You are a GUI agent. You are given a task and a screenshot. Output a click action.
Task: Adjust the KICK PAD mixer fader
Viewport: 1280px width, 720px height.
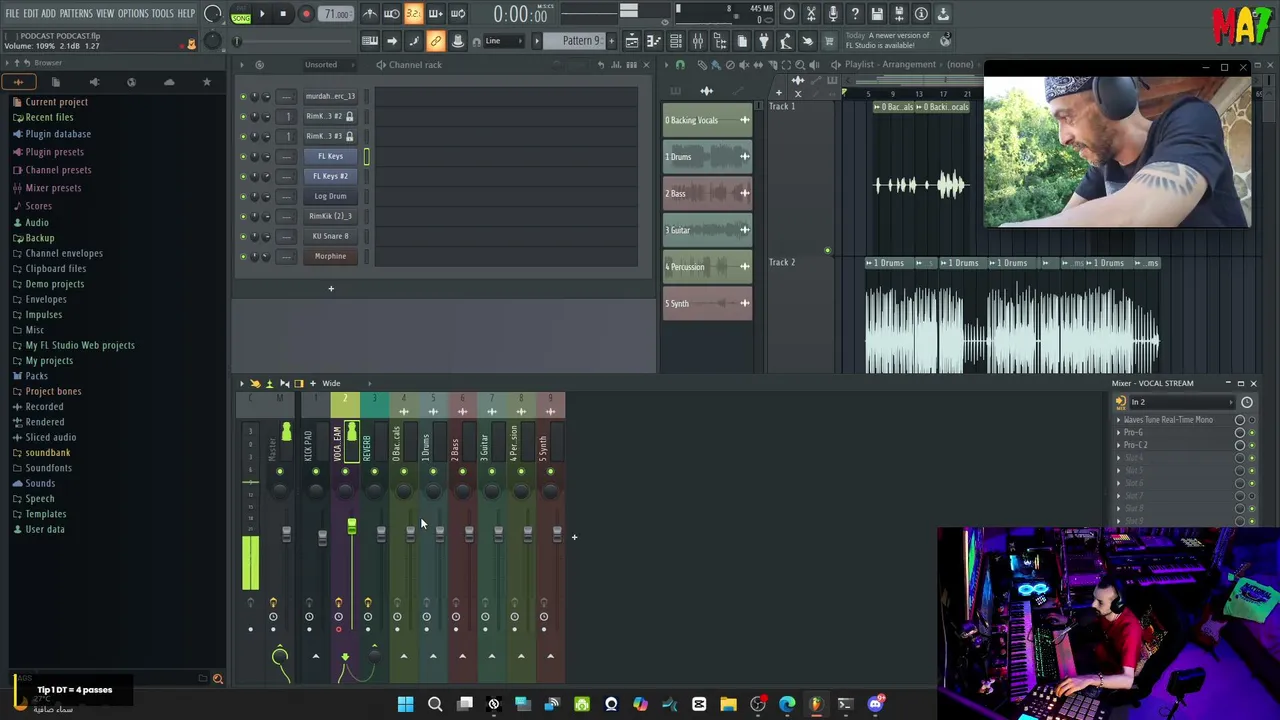point(322,537)
